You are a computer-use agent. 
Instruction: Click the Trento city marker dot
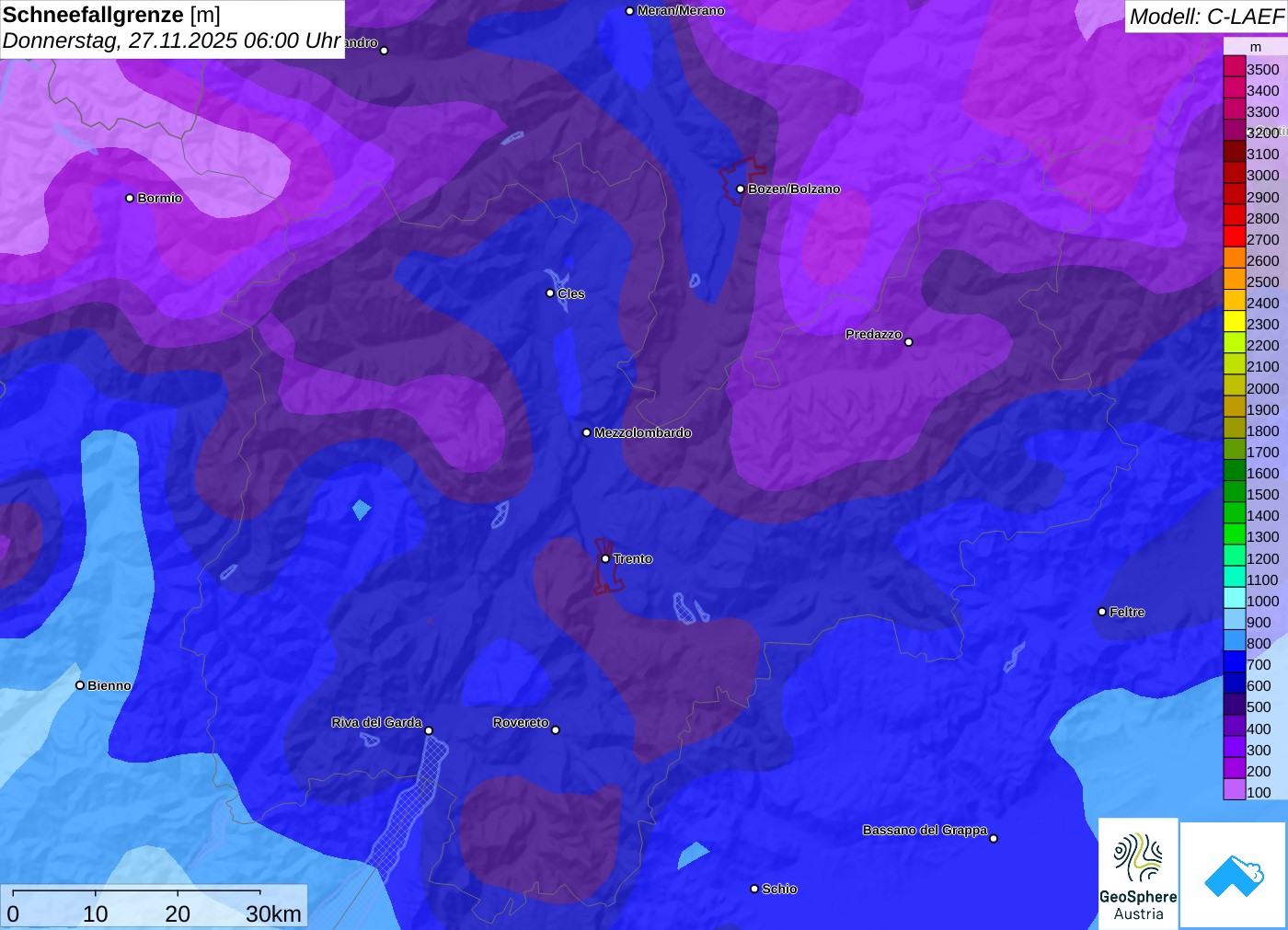pyautogui.click(x=605, y=558)
